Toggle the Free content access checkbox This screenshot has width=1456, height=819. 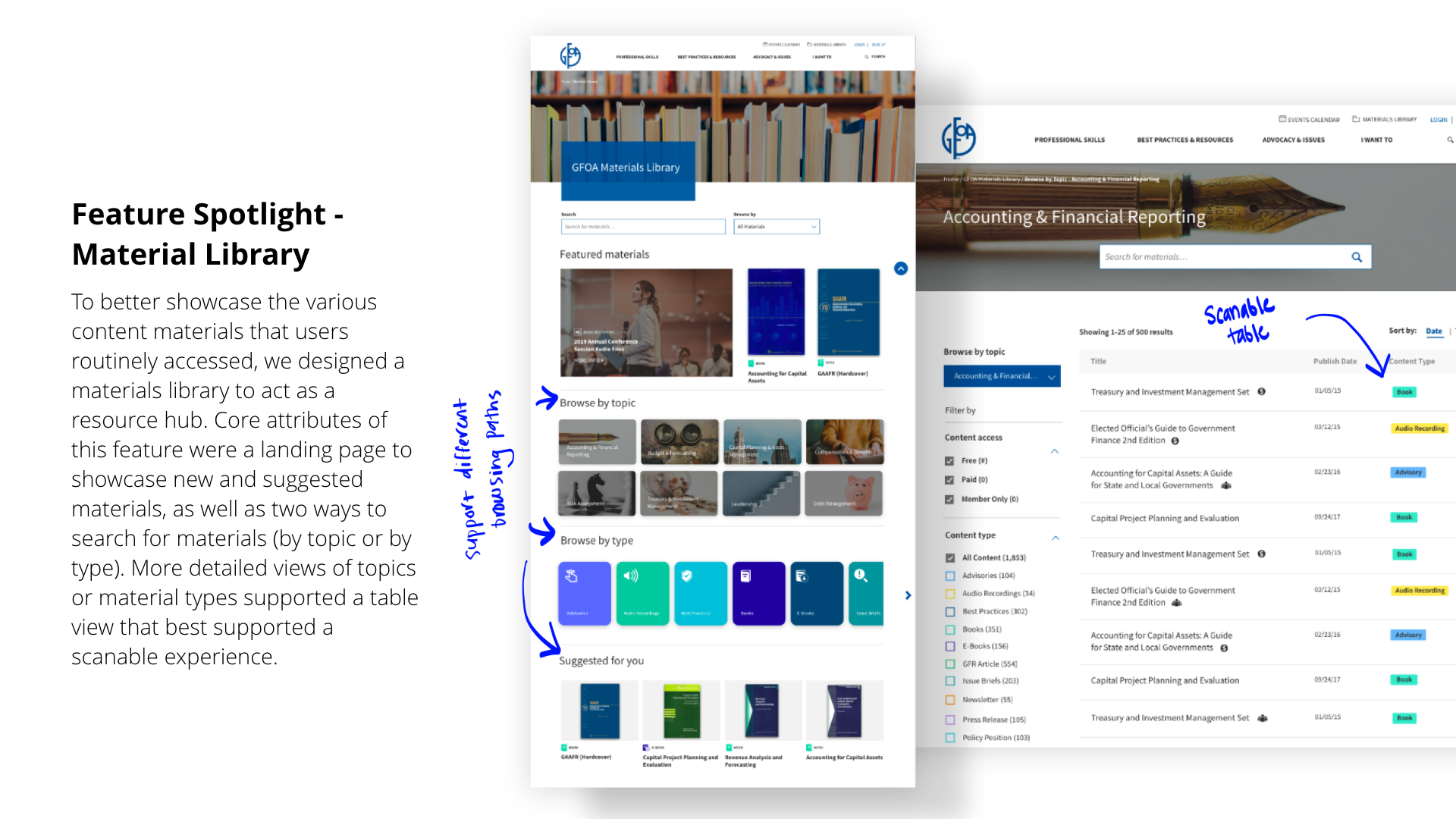click(x=949, y=461)
